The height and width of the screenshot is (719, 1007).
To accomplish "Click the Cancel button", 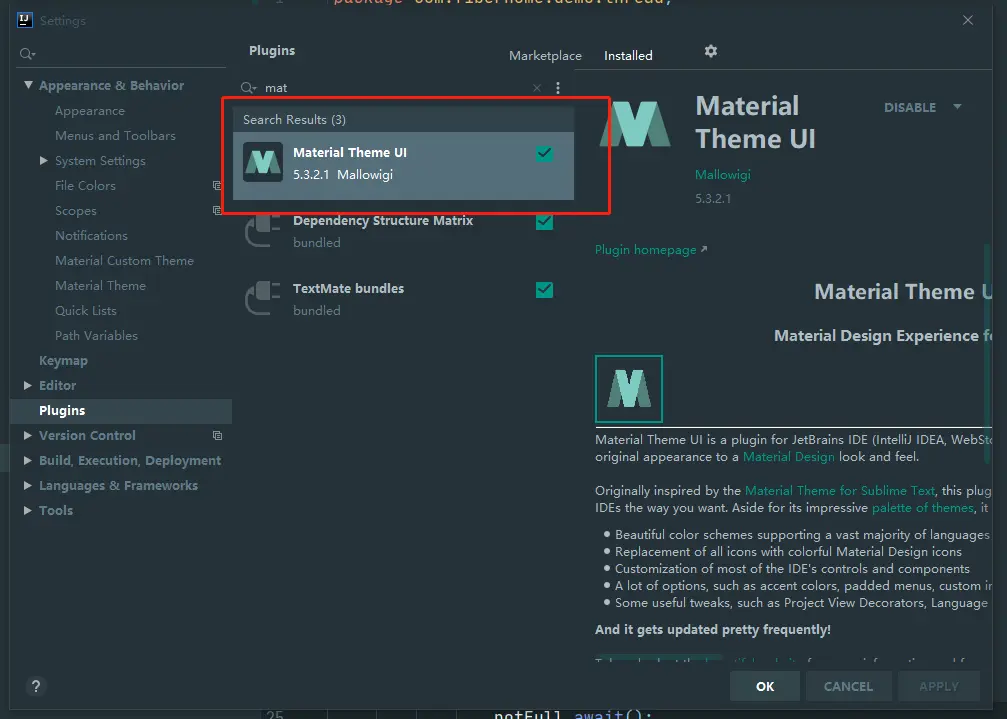I will coord(848,686).
